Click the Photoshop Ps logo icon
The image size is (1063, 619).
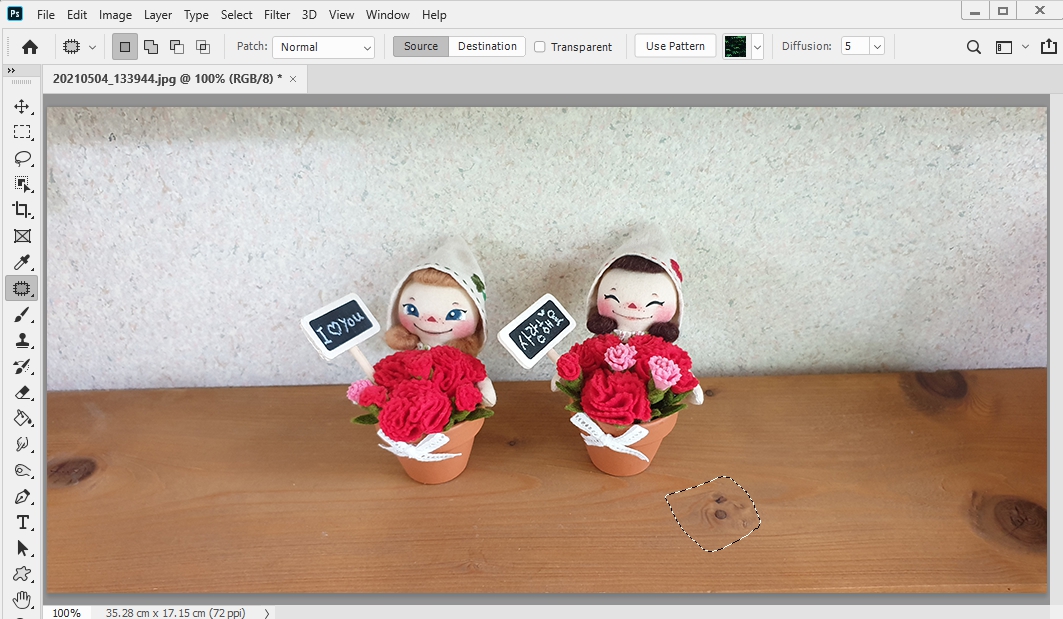click(14, 14)
